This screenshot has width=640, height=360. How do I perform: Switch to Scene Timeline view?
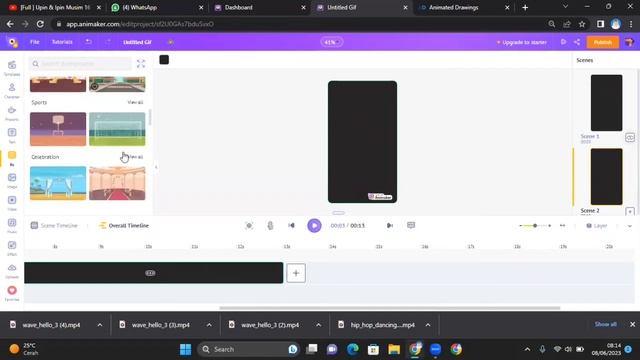click(x=54, y=225)
